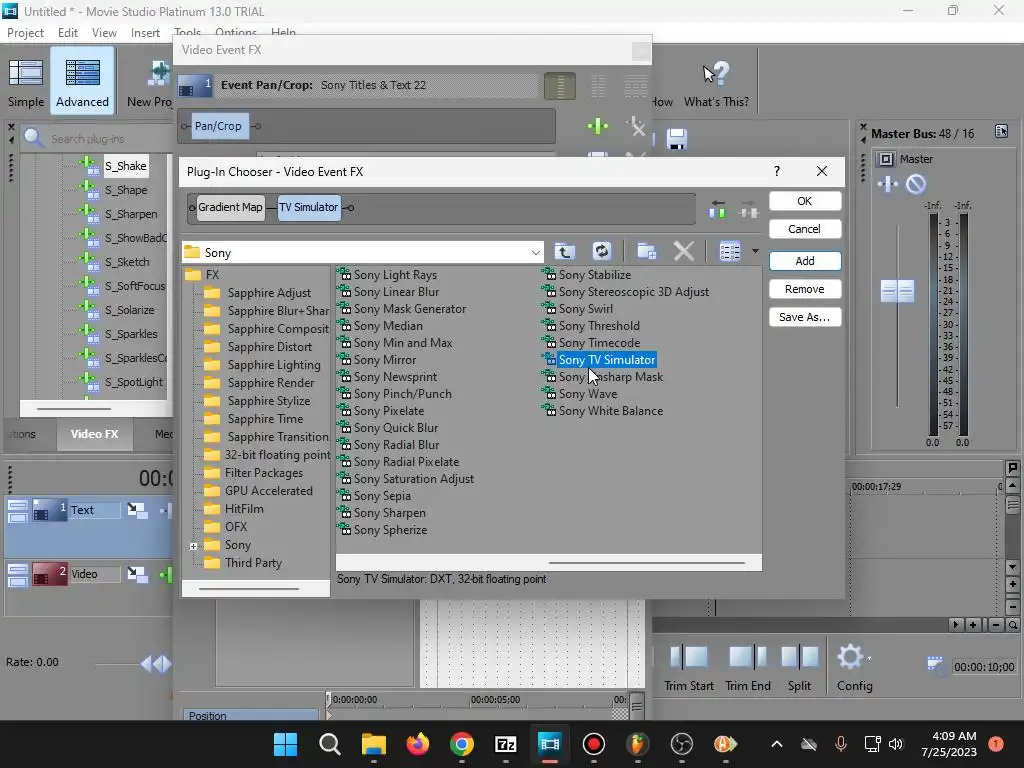Click the timeline zoom-in plus button
1024x768 pixels.
(x=973, y=625)
